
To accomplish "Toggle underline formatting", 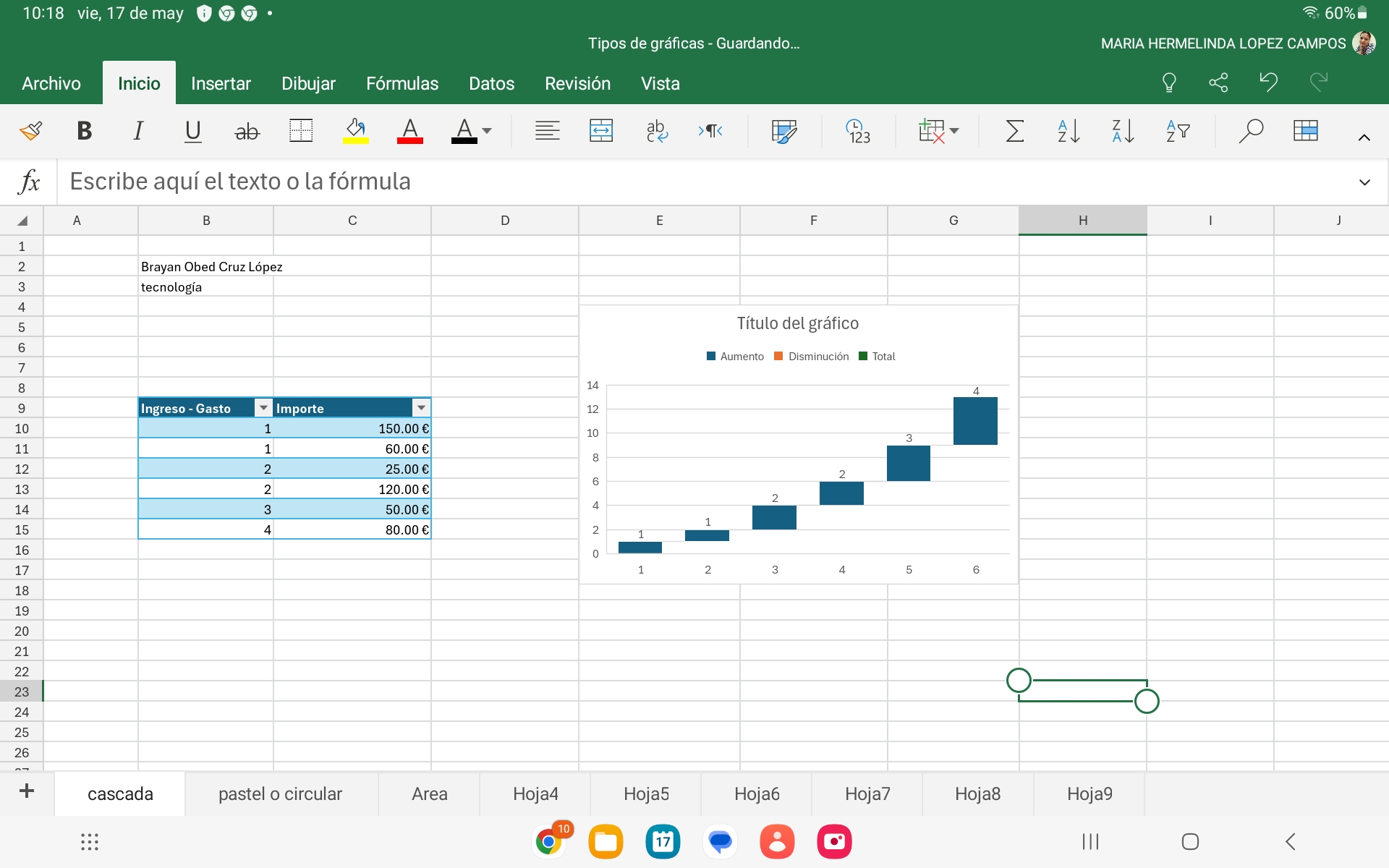I will tap(192, 131).
